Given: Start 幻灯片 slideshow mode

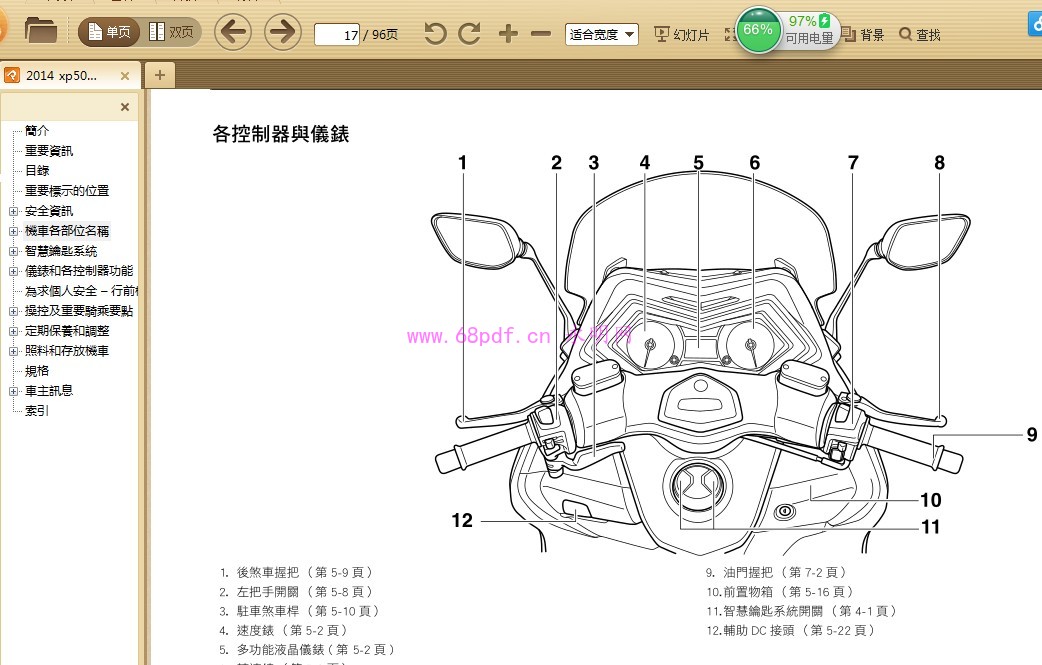Looking at the screenshot, I should coord(682,35).
